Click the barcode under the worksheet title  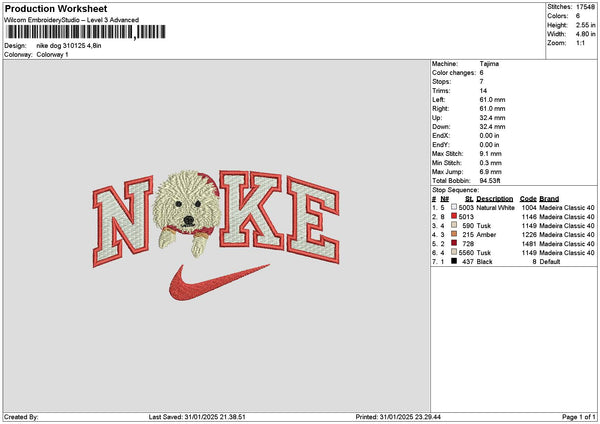tap(86, 32)
